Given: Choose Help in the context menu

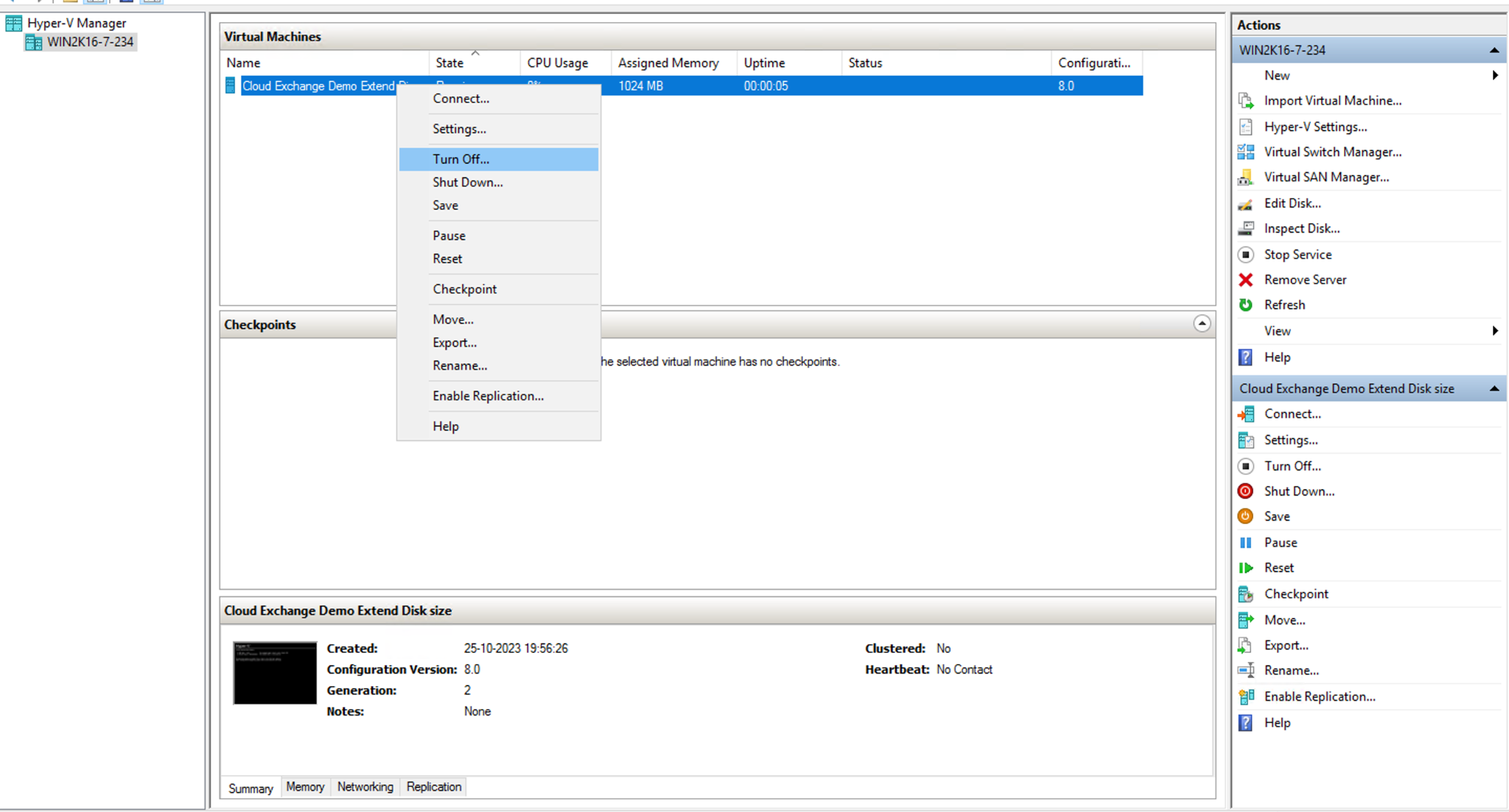Looking at the screenshot, I should pyautogui.click(x=499, y=426).
